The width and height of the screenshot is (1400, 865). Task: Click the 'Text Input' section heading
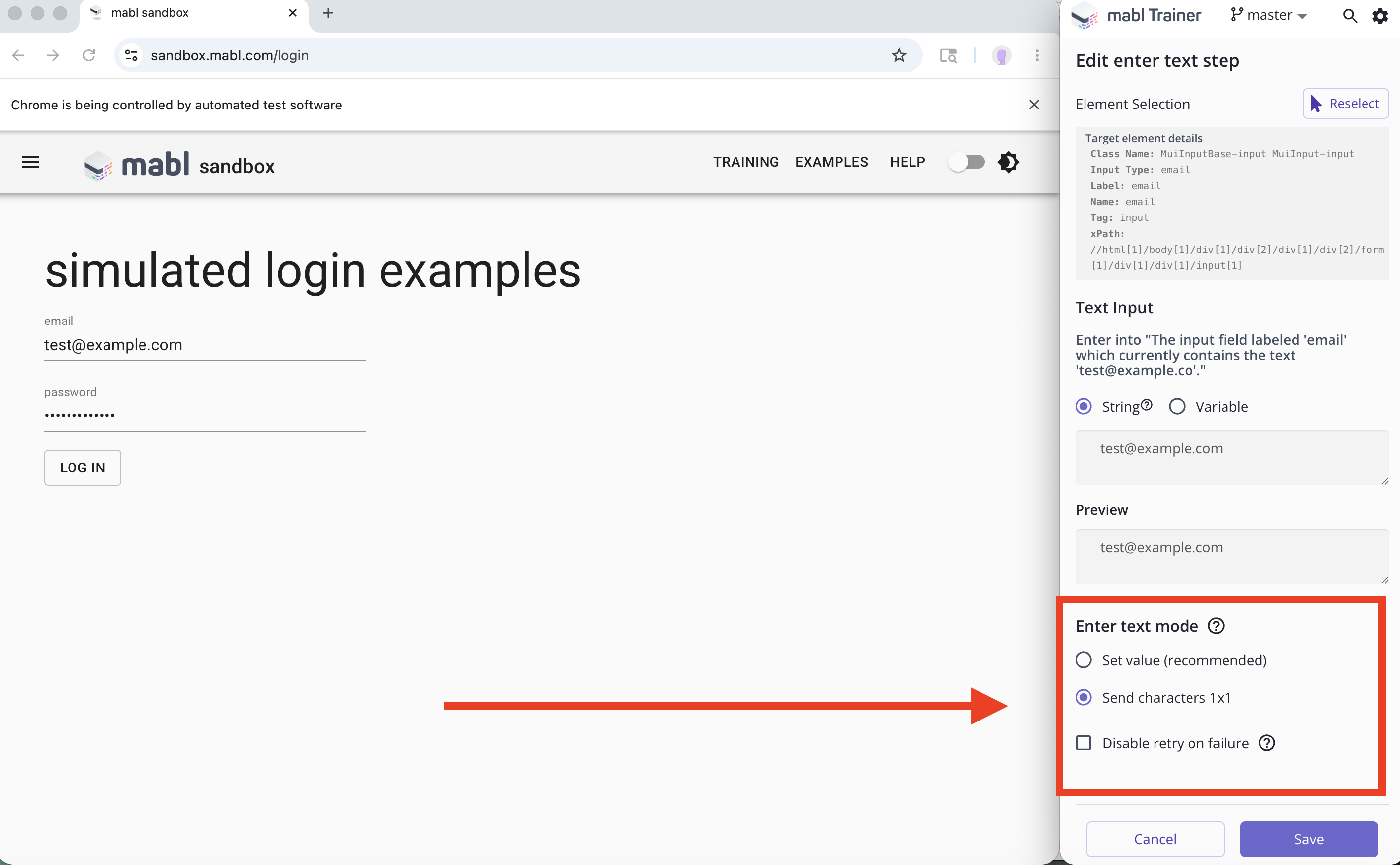click(1114, 308)
